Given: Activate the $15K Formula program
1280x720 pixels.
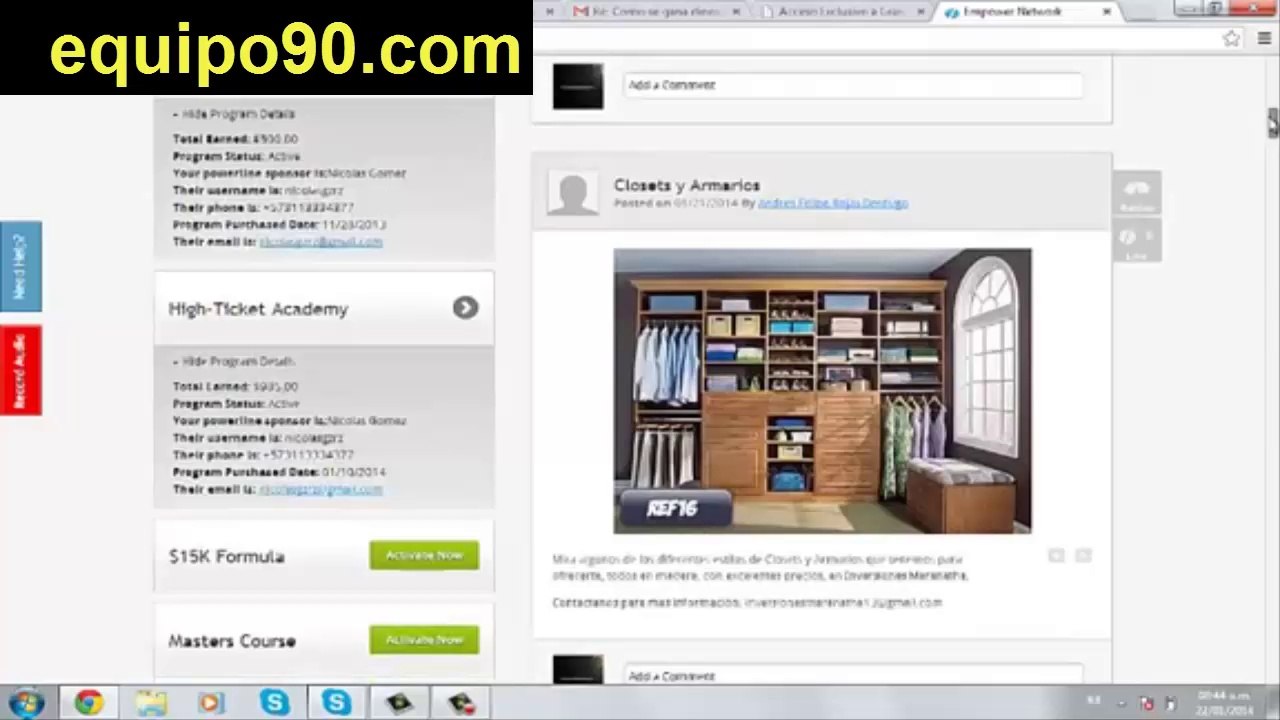Looking at the screenshot, I should pos(424,555).
